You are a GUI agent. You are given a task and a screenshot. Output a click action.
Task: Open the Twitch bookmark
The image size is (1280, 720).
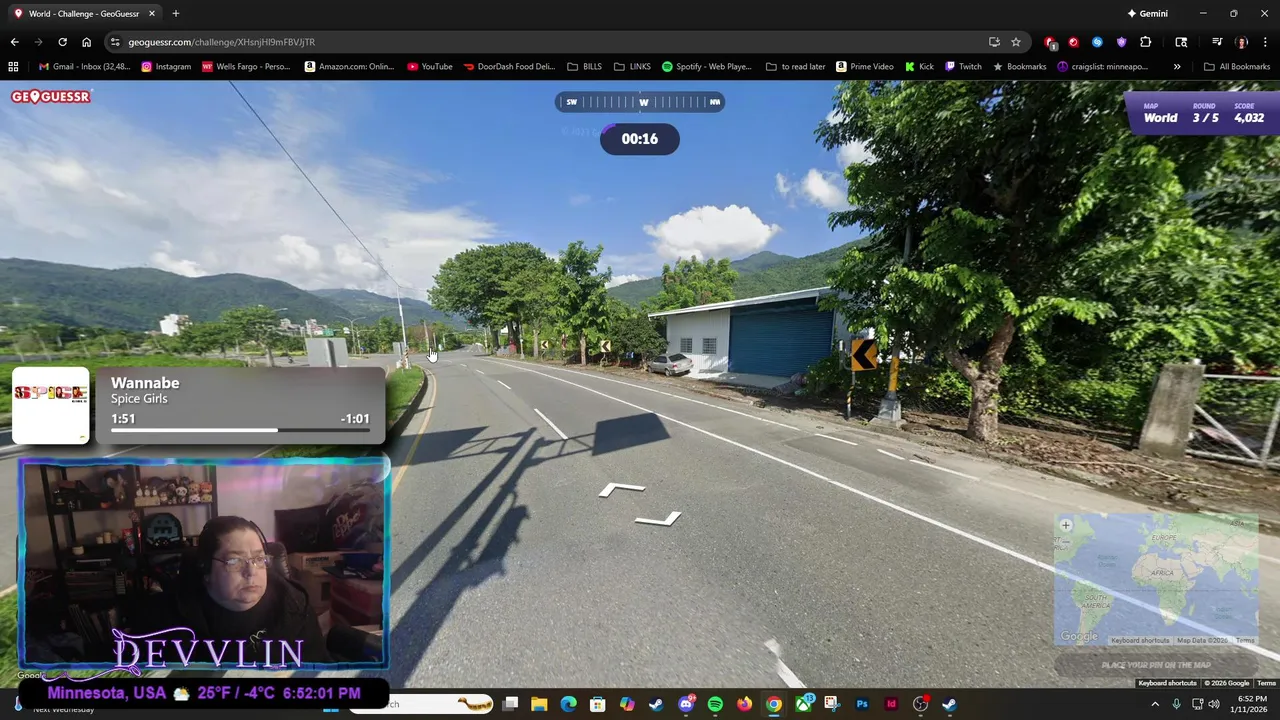(x=964, y=67)
